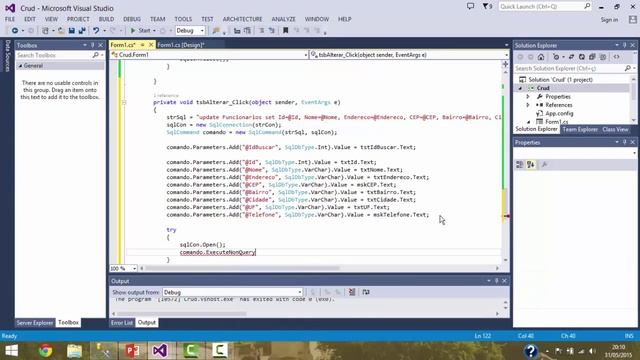Click the Undo arrow icon

pyautogui.click(x=96, y=31)
